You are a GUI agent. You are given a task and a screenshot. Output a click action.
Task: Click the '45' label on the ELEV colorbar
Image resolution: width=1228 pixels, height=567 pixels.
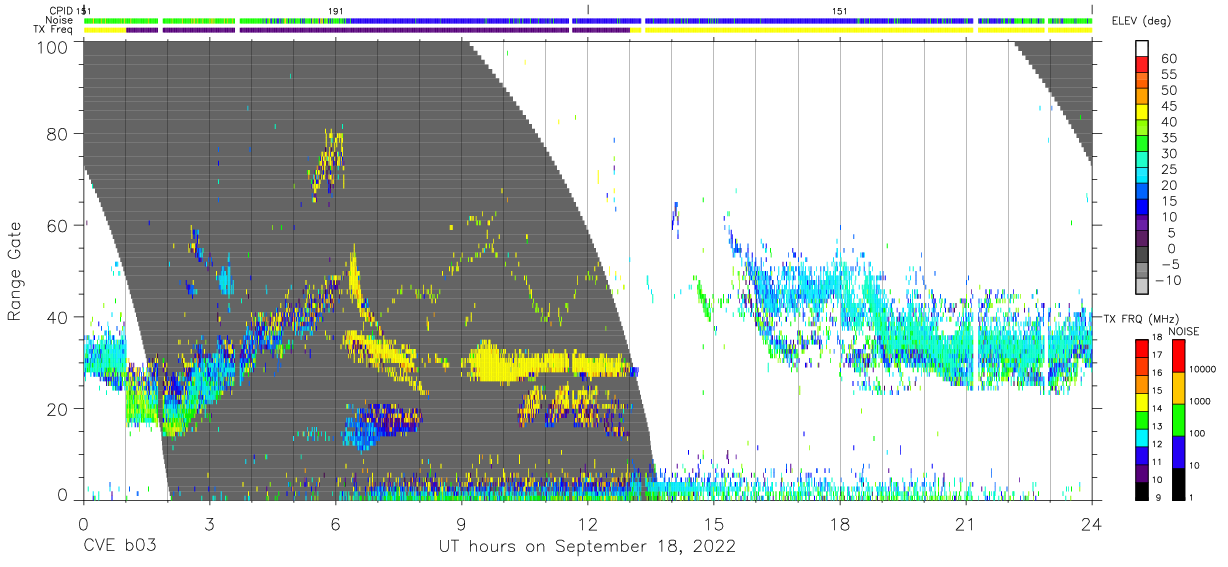(1167, 106)
